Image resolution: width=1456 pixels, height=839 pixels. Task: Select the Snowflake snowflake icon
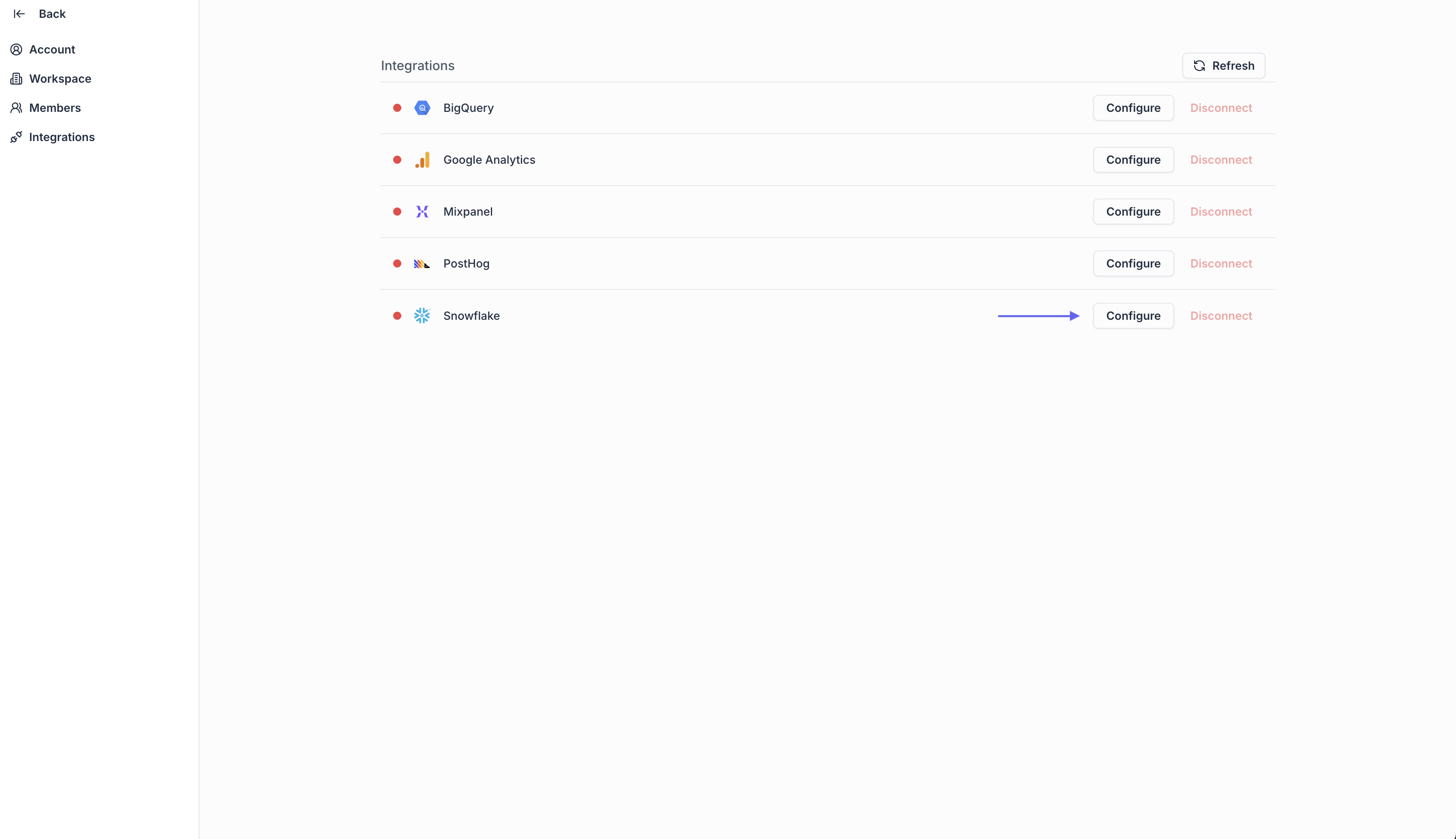pyautogui.click(x=422, y=315)
